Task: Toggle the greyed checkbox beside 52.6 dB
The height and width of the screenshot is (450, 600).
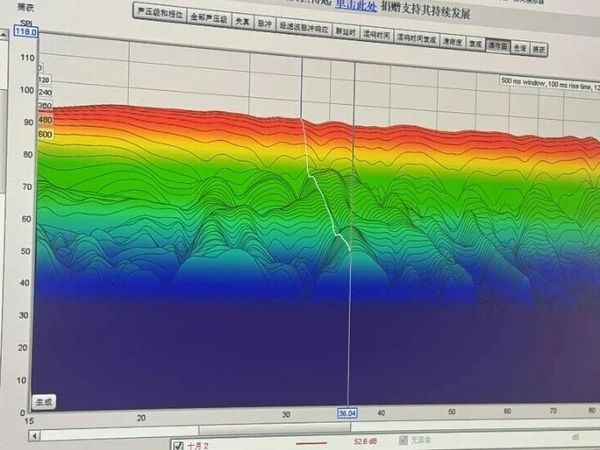Action: coord(403,440)
